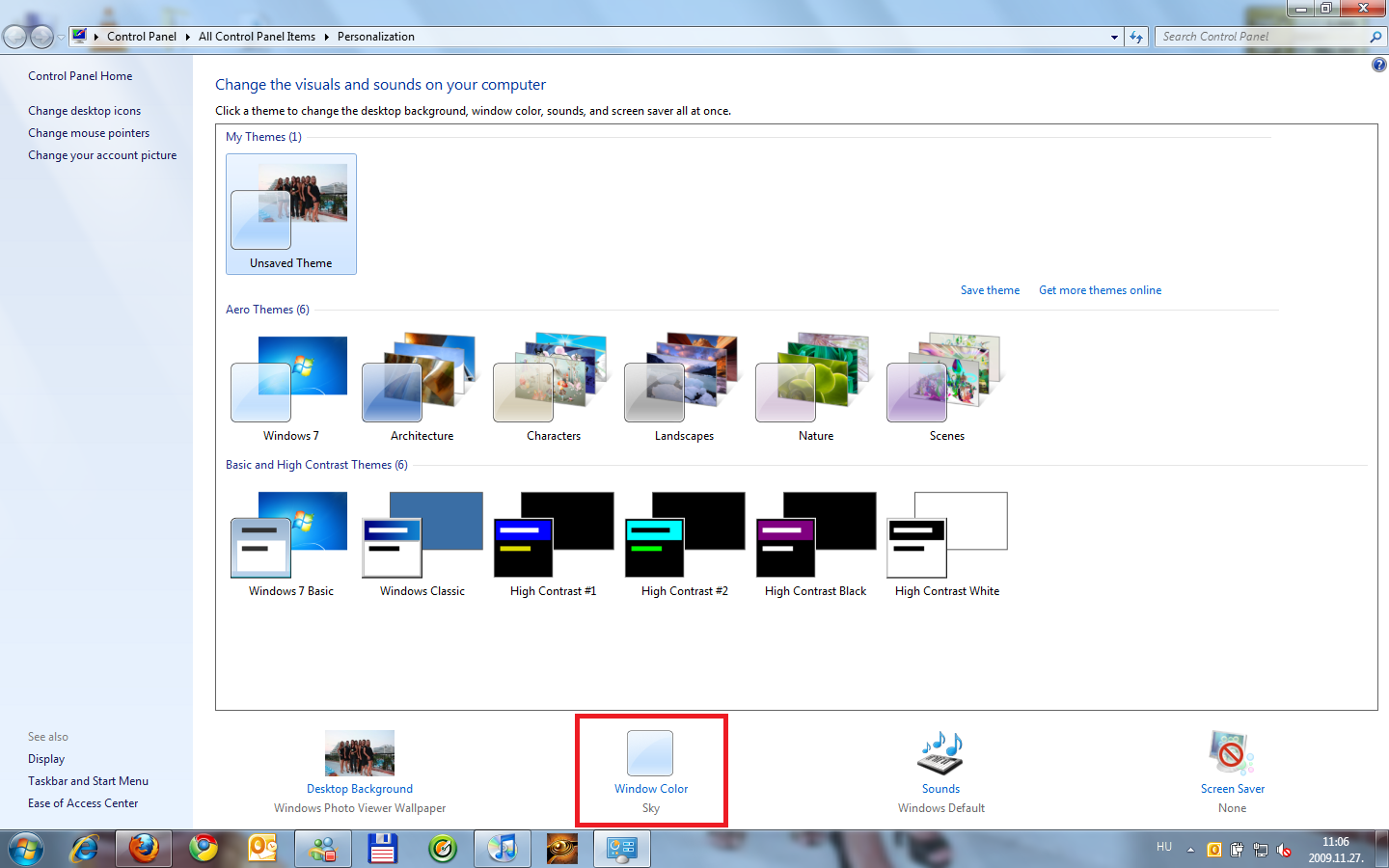This screenshot has width=1389, height=868.
Task: Open Control Panel Home link
Action: [80, 76]
